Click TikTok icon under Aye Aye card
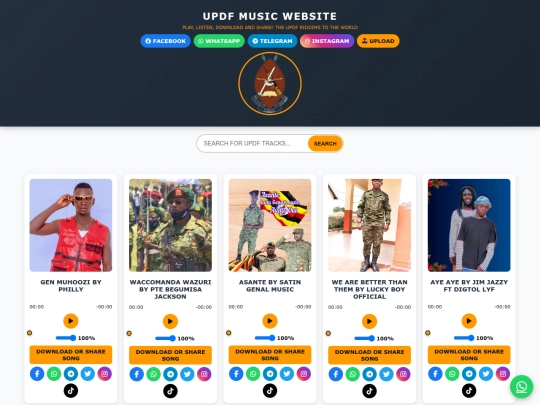The width and height of the screenshot is (540, 405). tap(469, 391)
